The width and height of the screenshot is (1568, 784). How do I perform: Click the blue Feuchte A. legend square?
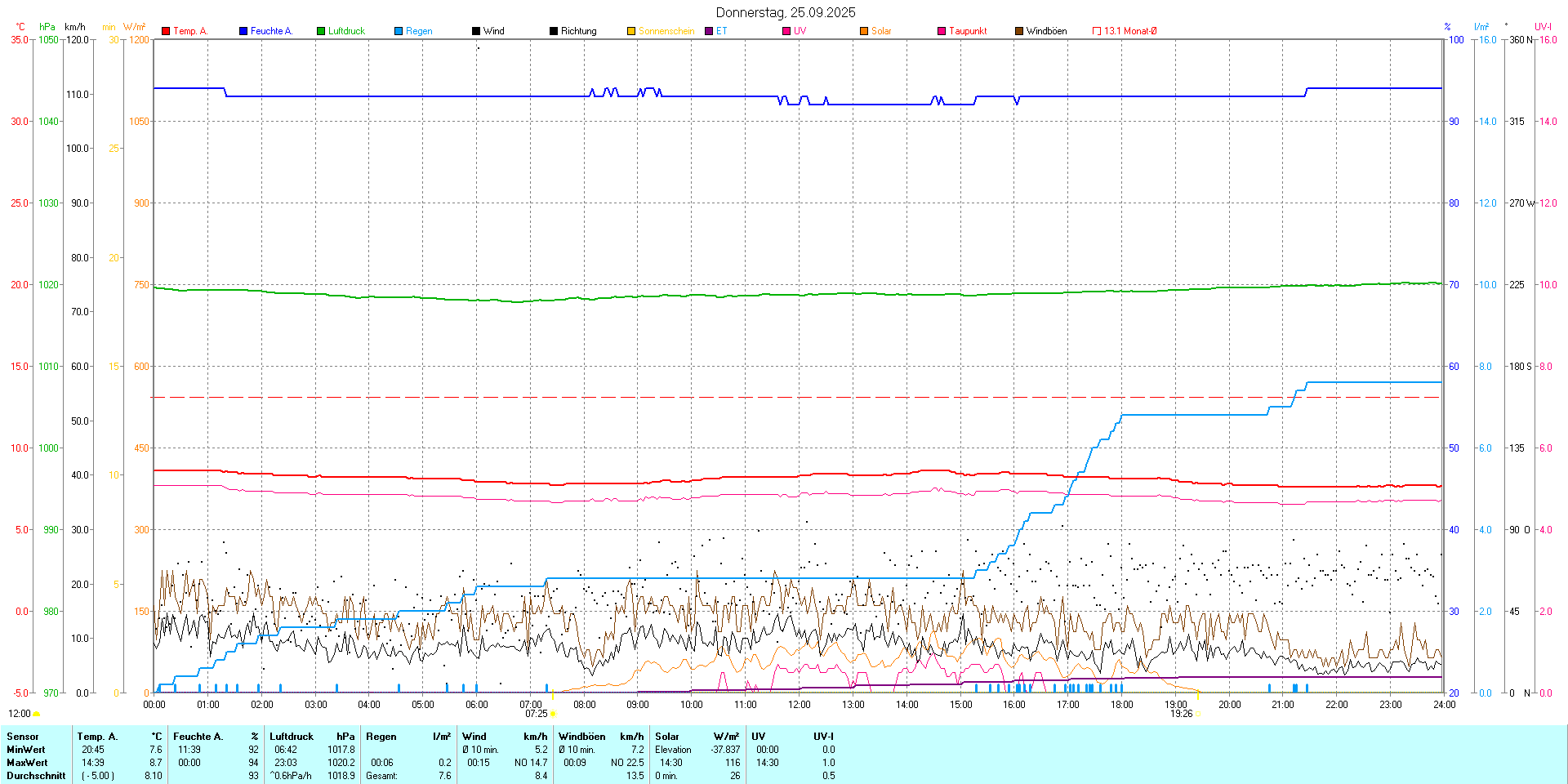tap(243, 31)
